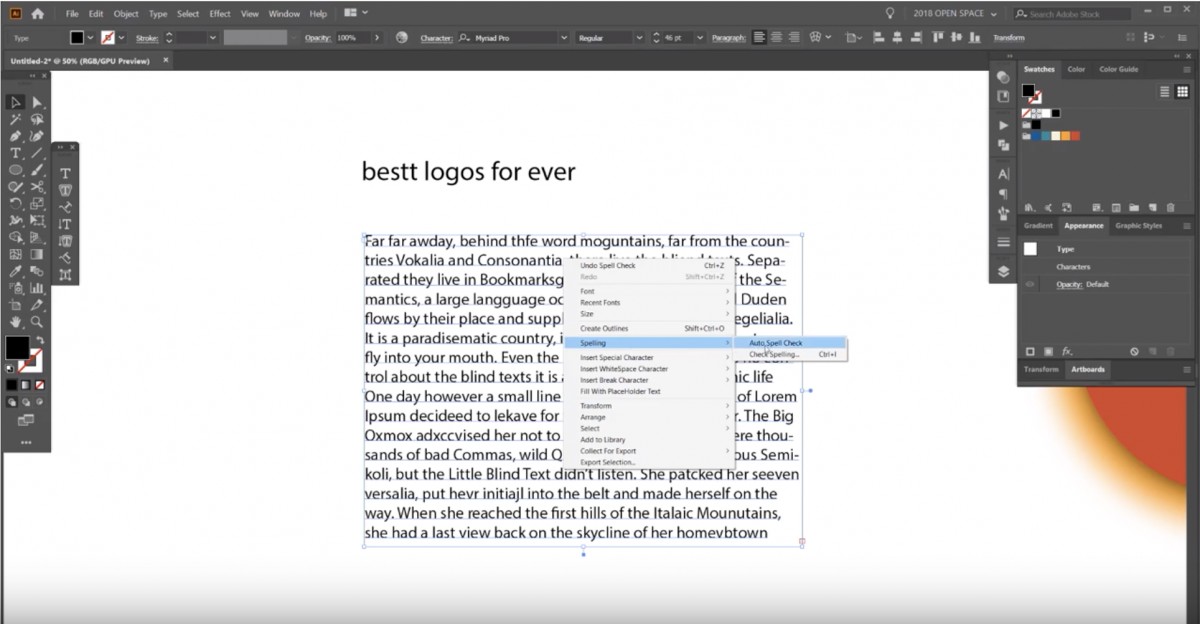This screenshot has height=624, width=1200.
Task: Select the Gradient tool
Action: [37, 254]
